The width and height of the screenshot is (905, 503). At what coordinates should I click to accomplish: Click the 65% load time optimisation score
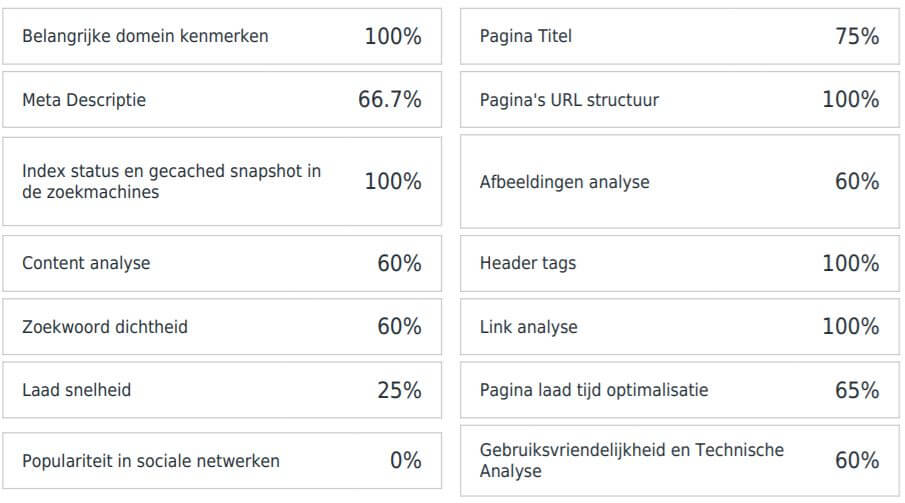coord(857,390)
